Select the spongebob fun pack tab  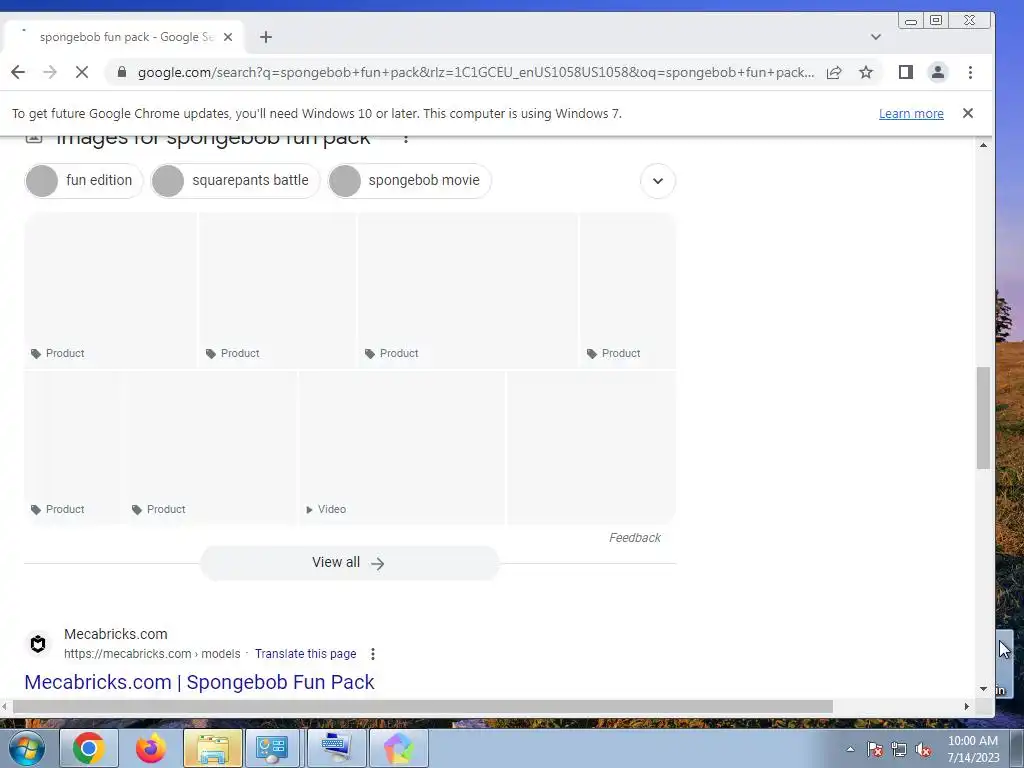[123, 37]
